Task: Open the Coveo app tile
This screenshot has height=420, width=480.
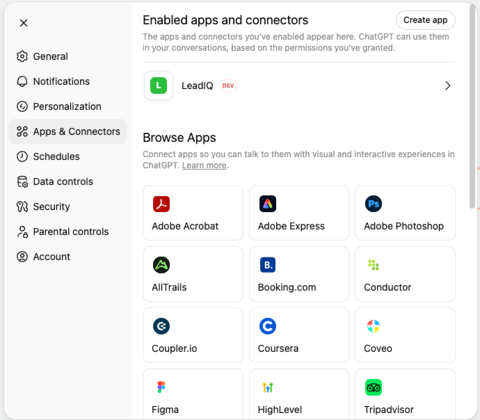Action: tap(405, 335)
